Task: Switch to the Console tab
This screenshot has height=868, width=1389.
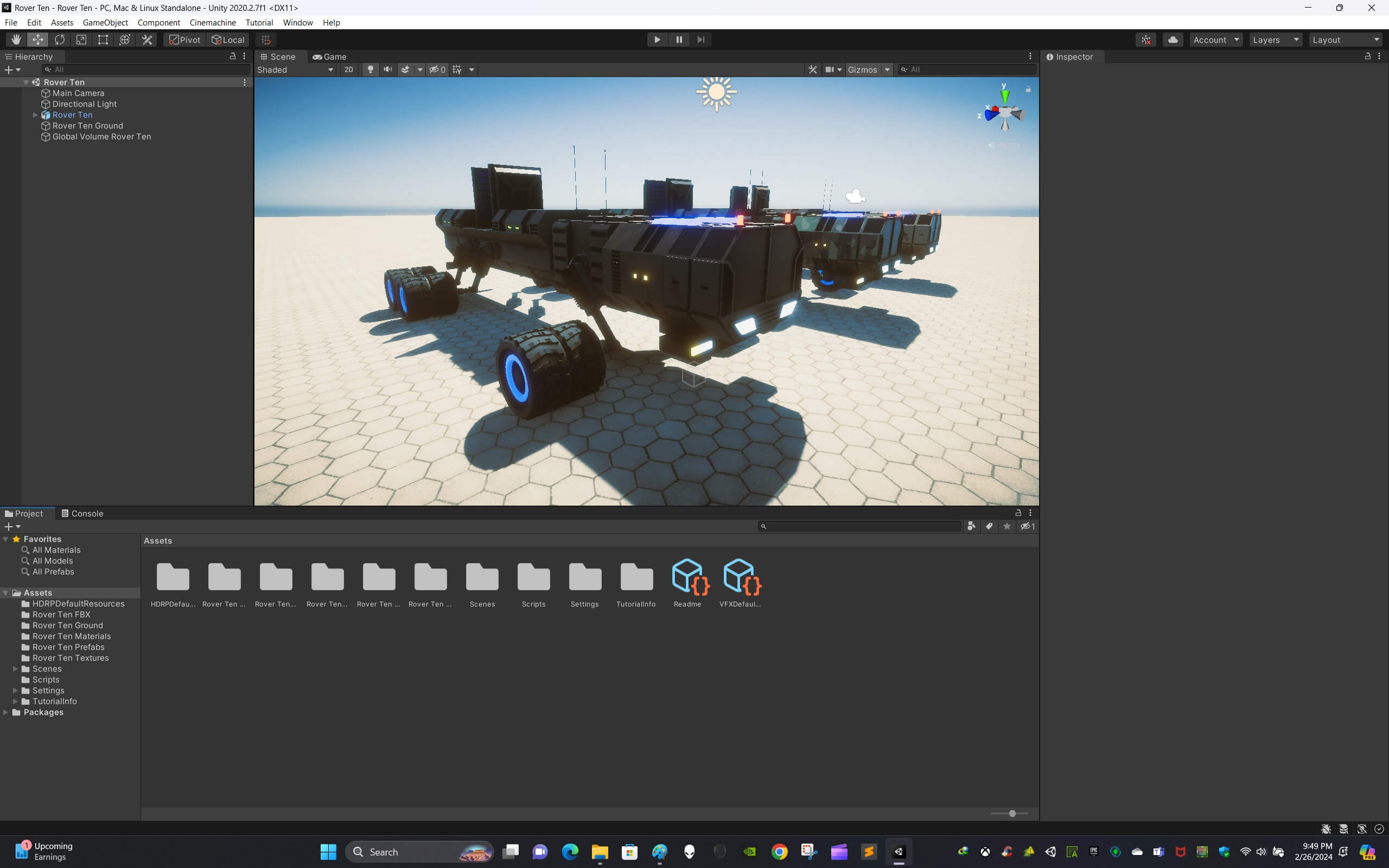Action: pyautogui.click(x=82, y=513)
